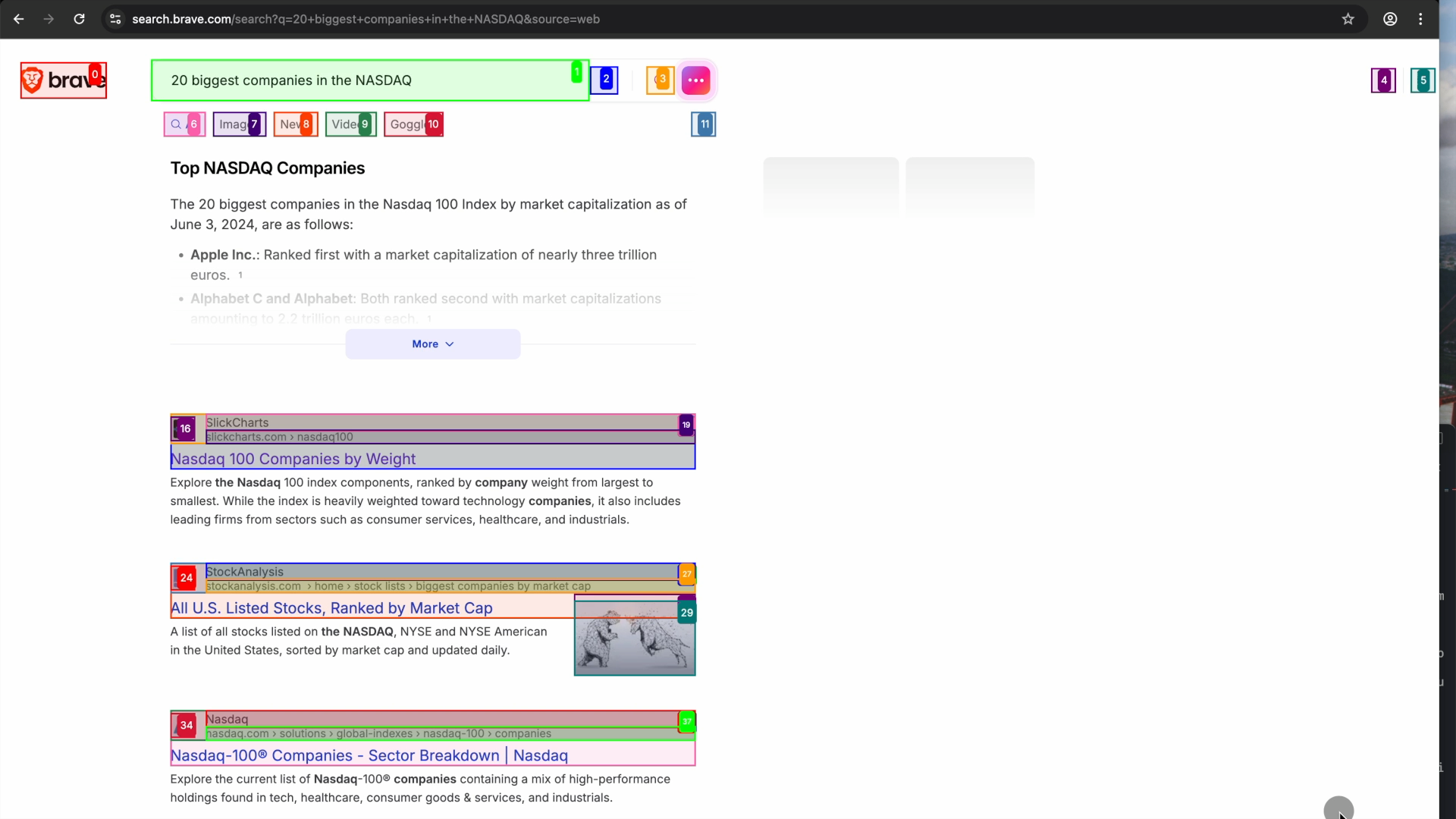Submit search with the magnifier icon
This screenshot has width=1456, height=819.
coord(604,80)
